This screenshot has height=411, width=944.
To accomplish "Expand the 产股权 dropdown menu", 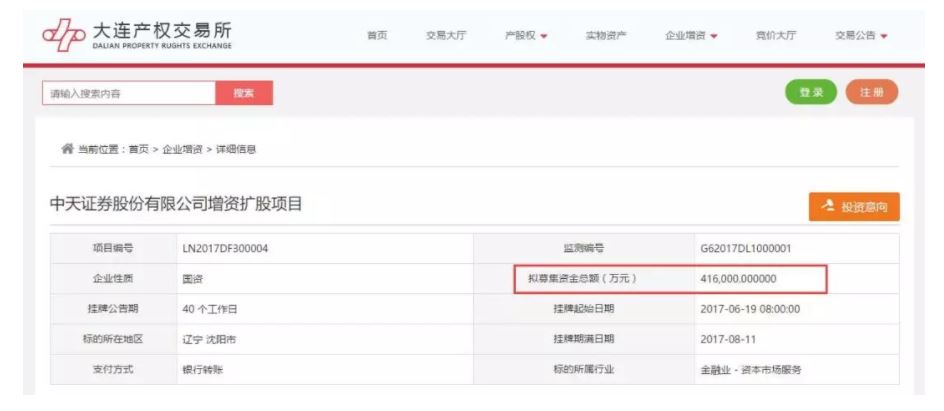I will click(526, 36).
